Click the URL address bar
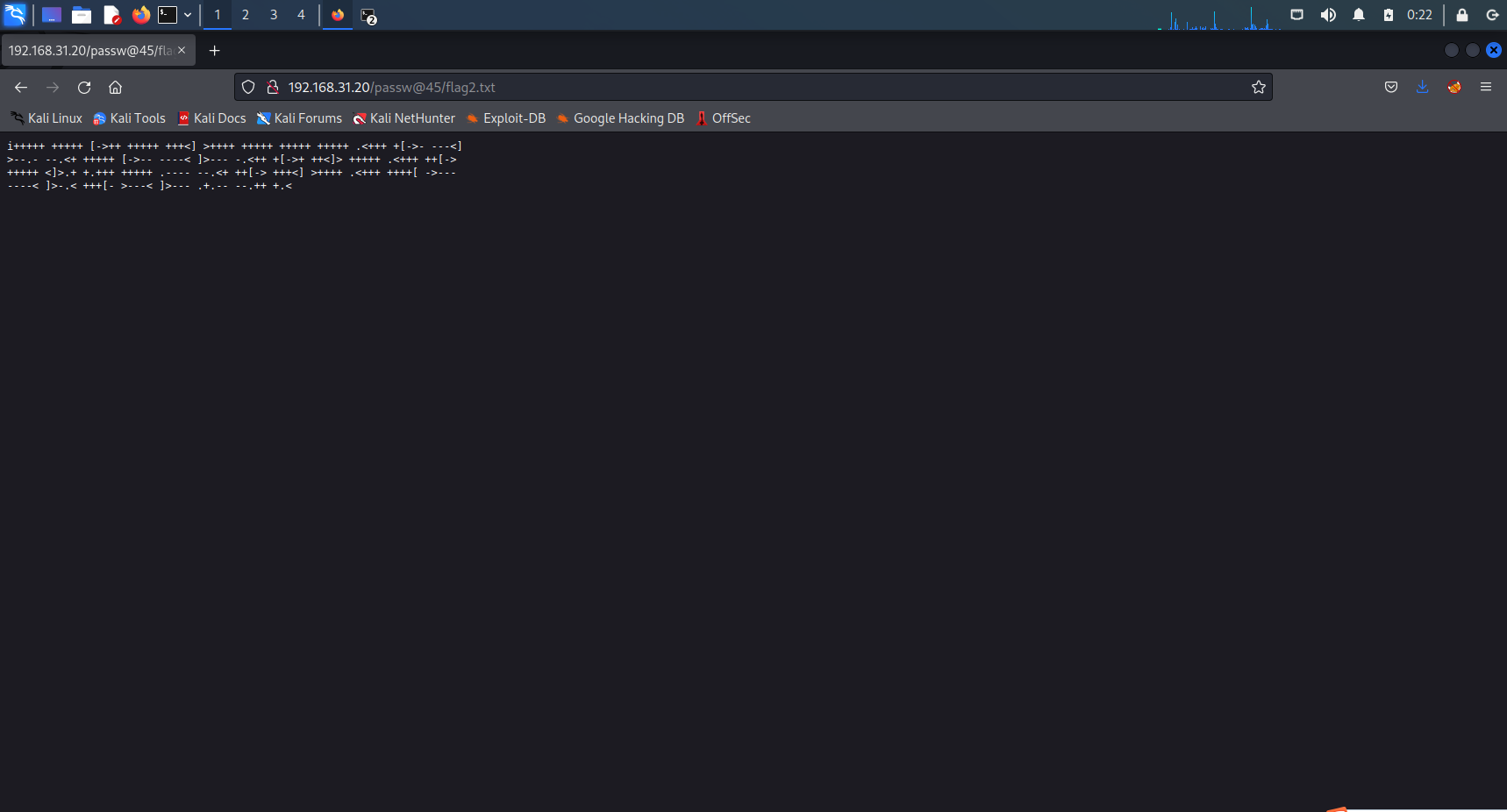Image resolution: width=1507 pixels, height=812 pixels. click(x=753, y=87)
